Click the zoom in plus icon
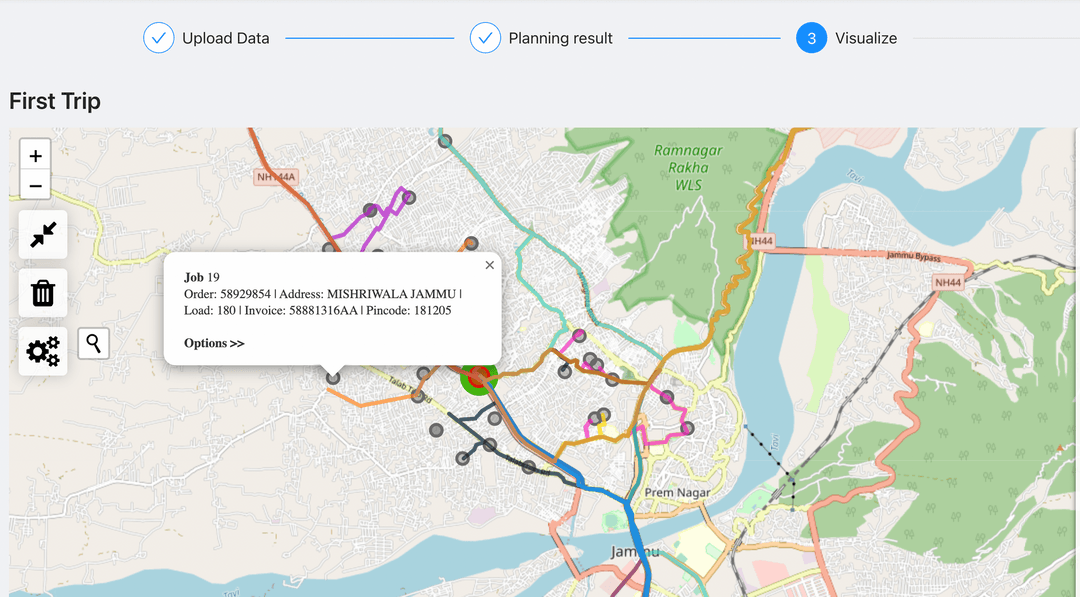 [x=34, y=154]
